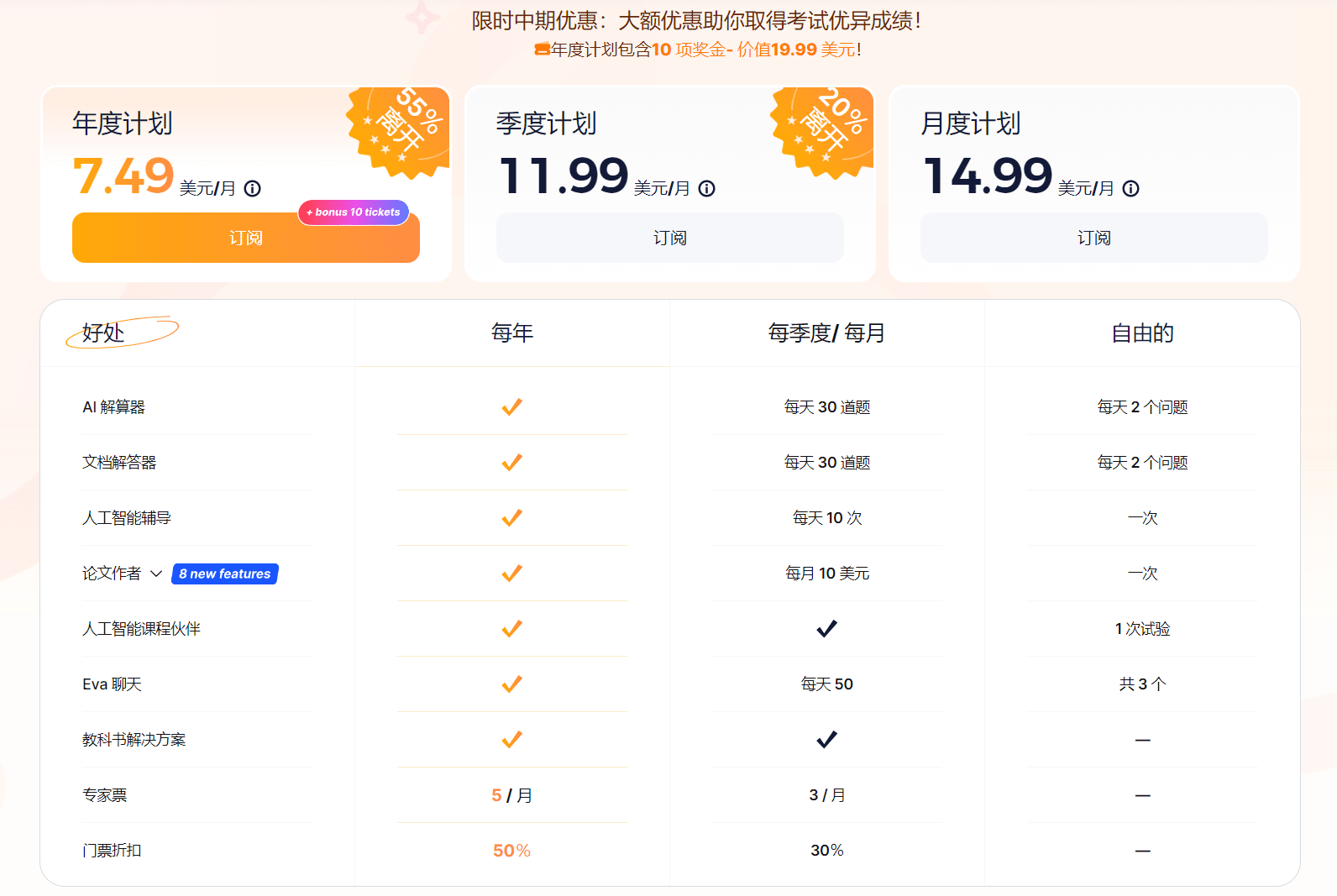Click quarterly checkmark for 人工智能课程伙伴

826,629
